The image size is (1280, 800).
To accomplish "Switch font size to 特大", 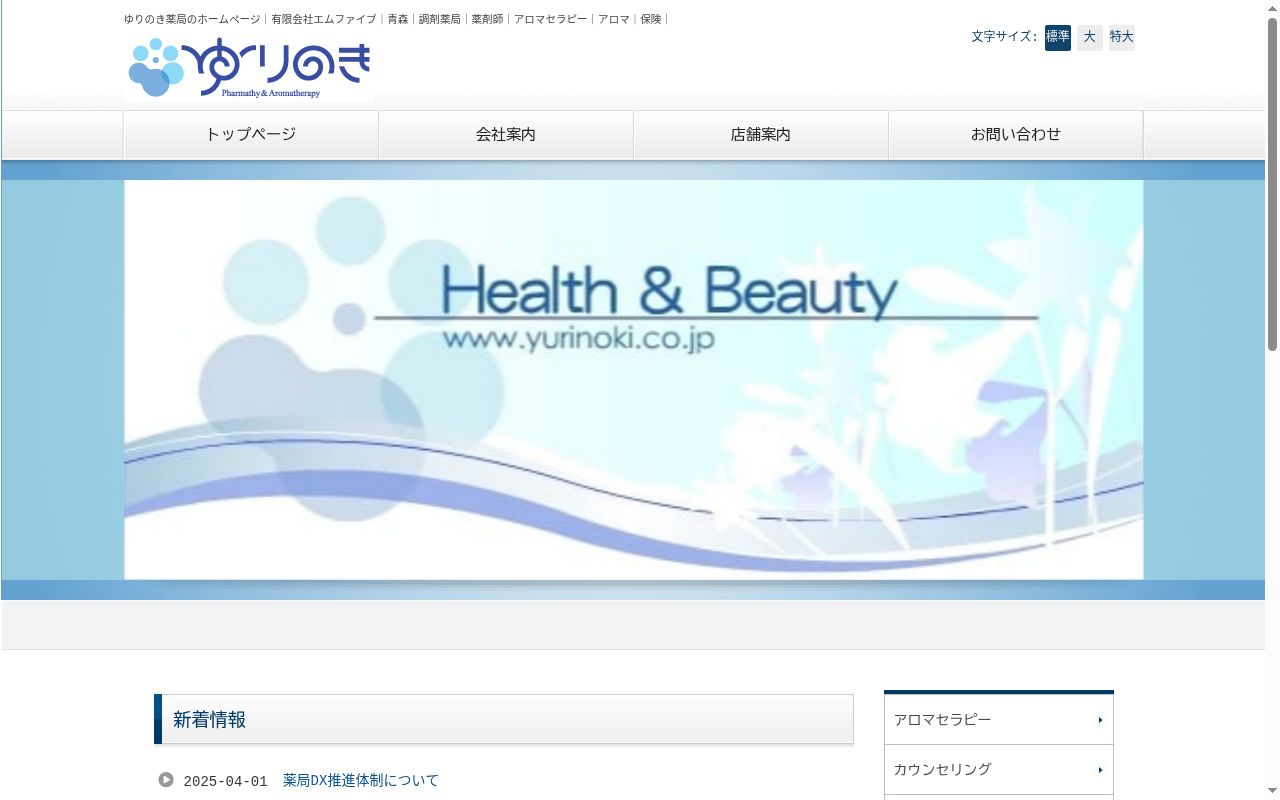I will 1122,37.
